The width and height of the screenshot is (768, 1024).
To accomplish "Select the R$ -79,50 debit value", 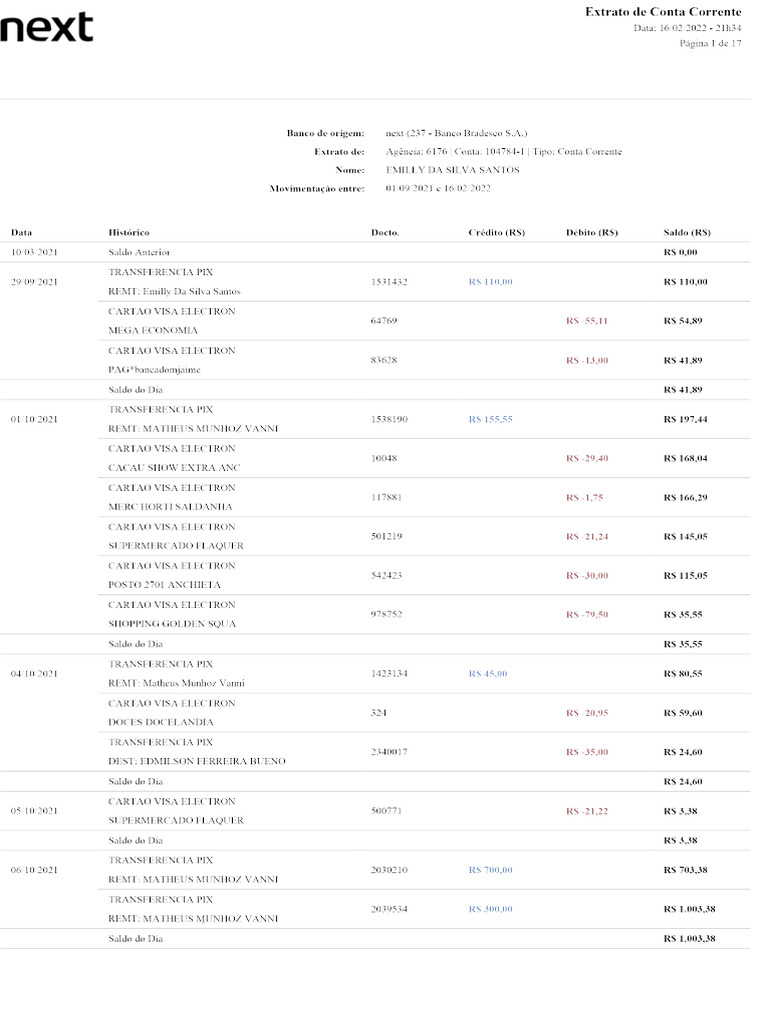I will 587,615.
